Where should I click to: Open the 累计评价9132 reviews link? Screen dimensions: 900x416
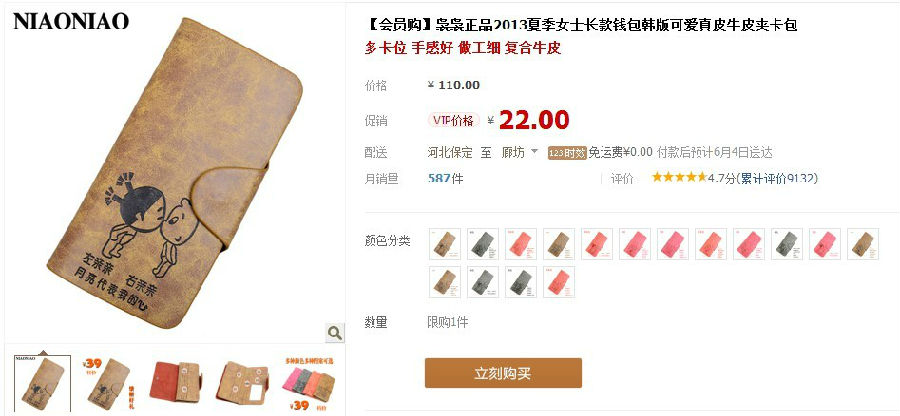click(777, 178)
